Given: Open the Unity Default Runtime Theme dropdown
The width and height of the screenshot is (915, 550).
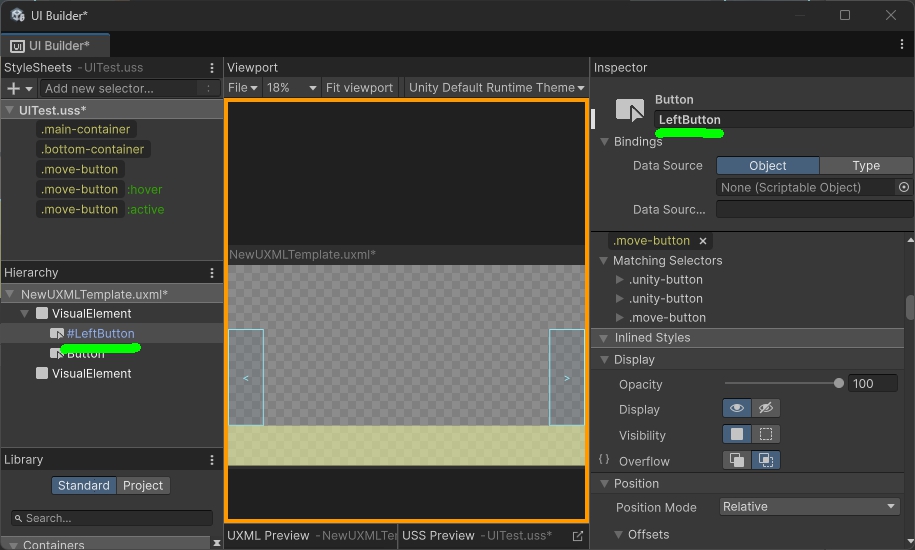Looking at the screenshot, I should point(497,87).
